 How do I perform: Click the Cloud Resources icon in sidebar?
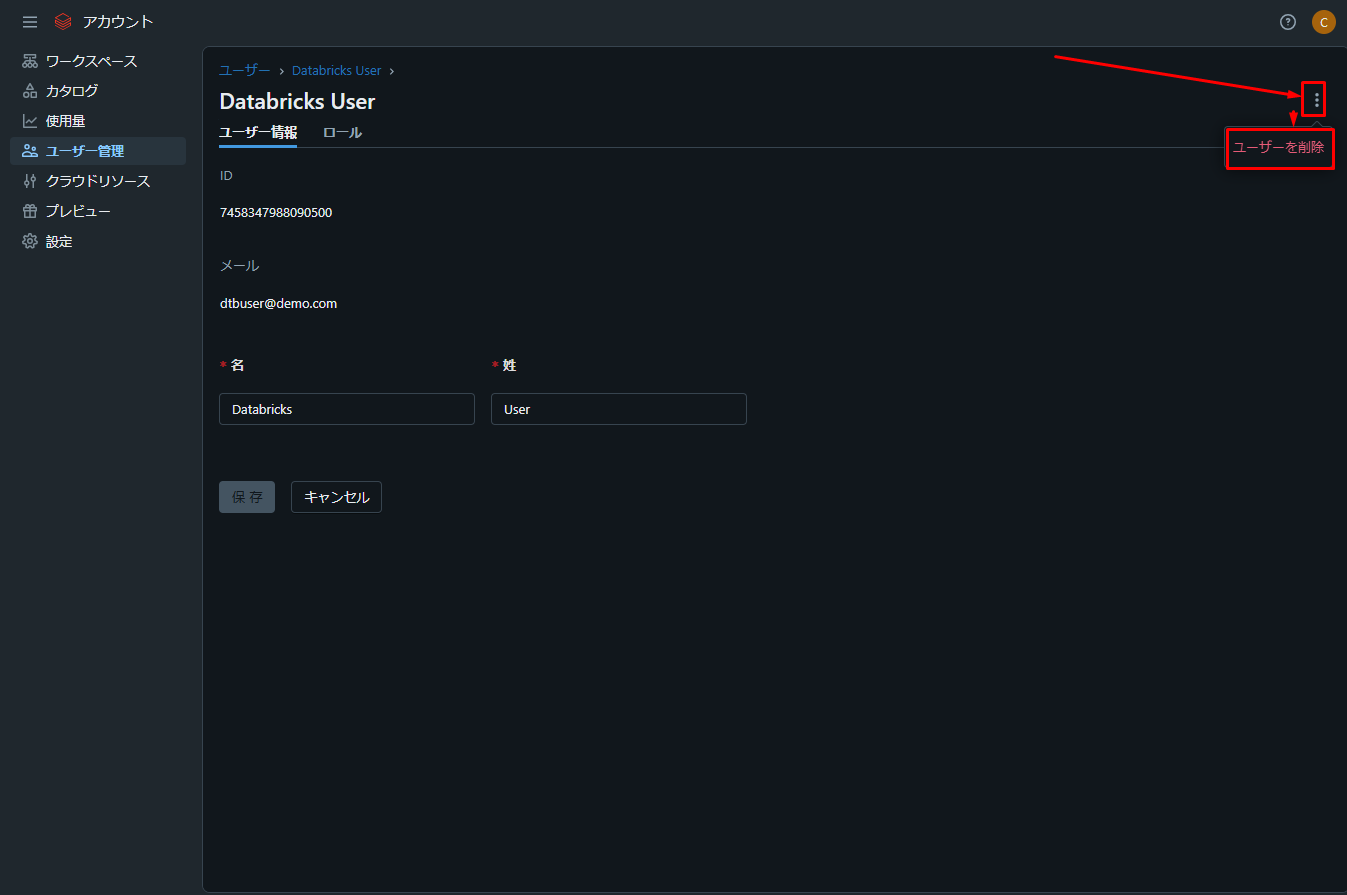[x=30, y=181]
